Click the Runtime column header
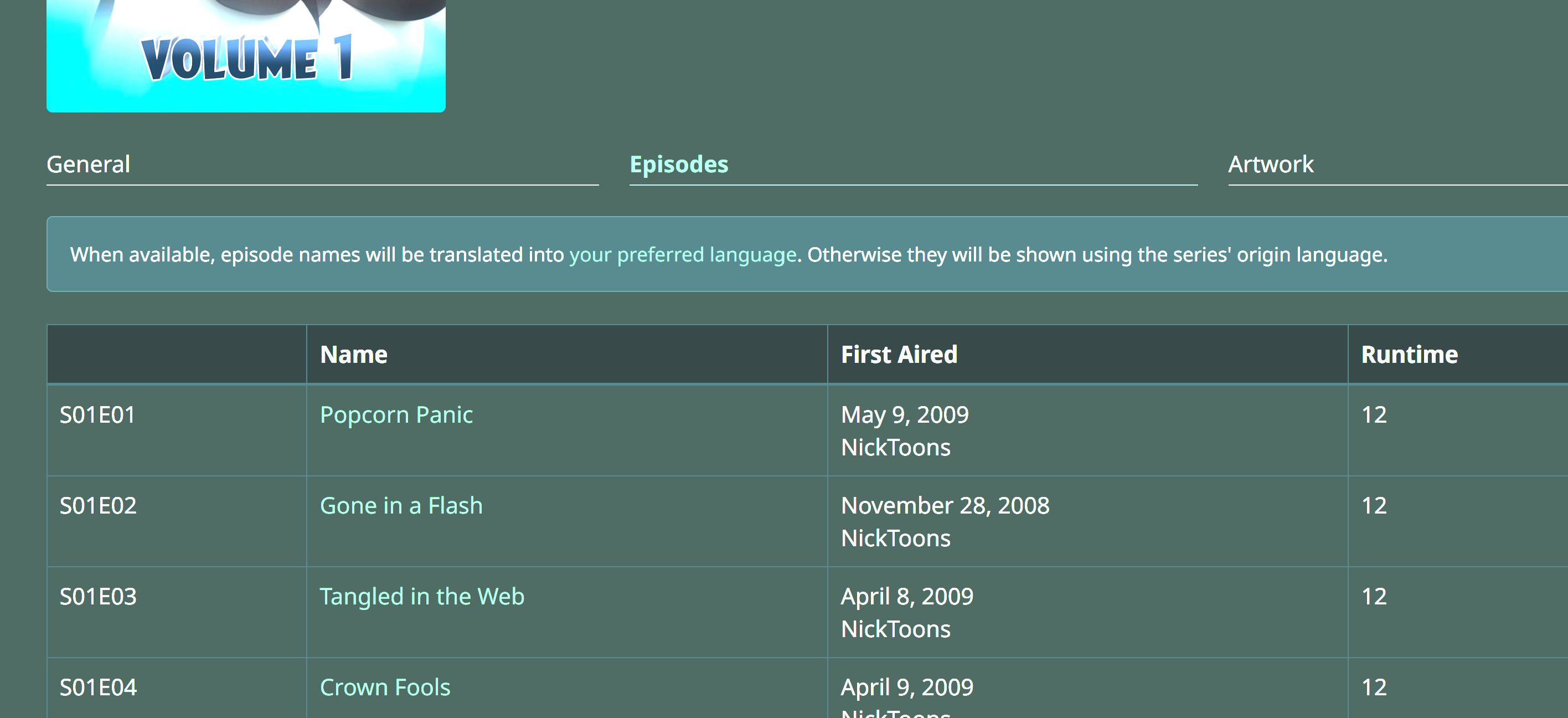This screenshot has width=1568, height=718. click(1409, 355)
